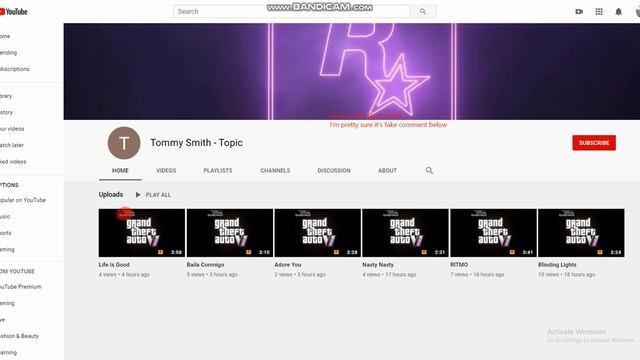This screenshot has height=360, width=640.
Task: Click the channel search magnifier icon
Action: [x=429, y=170]
